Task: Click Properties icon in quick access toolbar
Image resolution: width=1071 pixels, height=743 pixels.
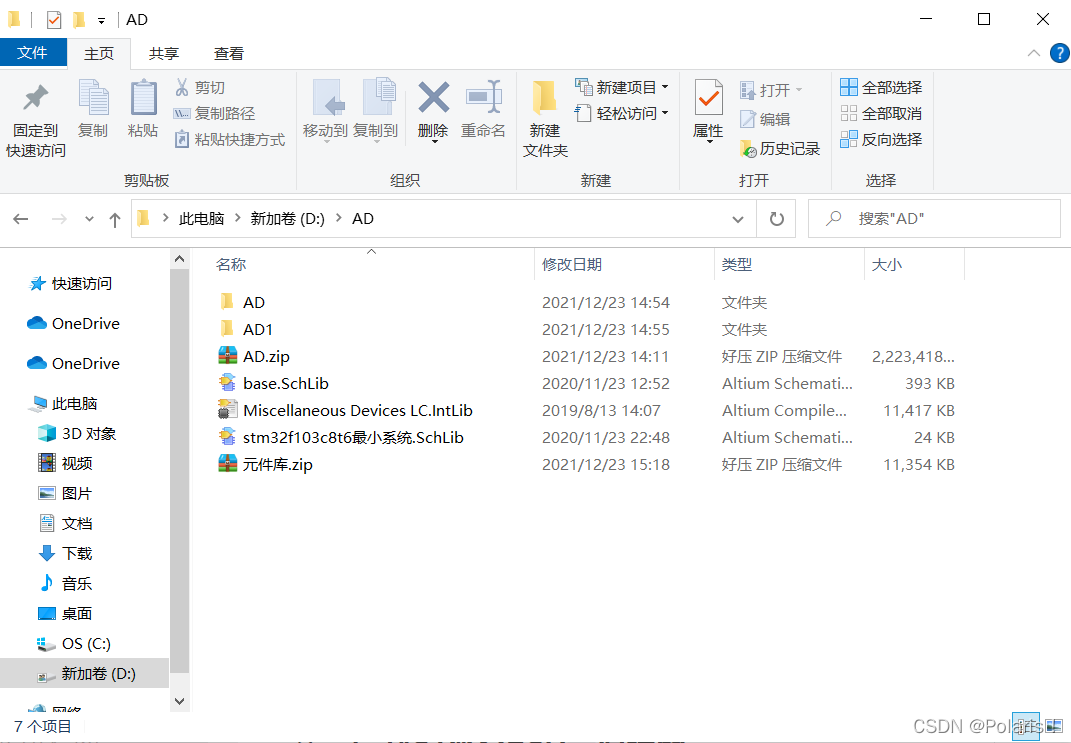Action: click(x=54, y=20)
